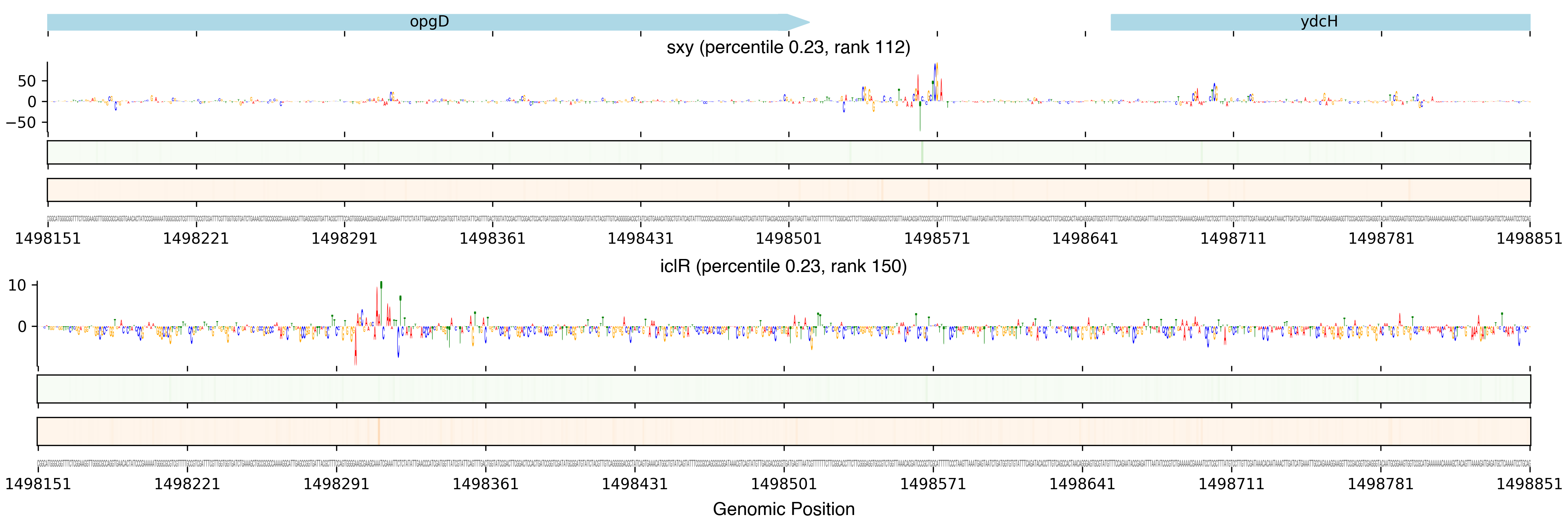
Task: Click the Genomic Position axis label
Action: 783,509
